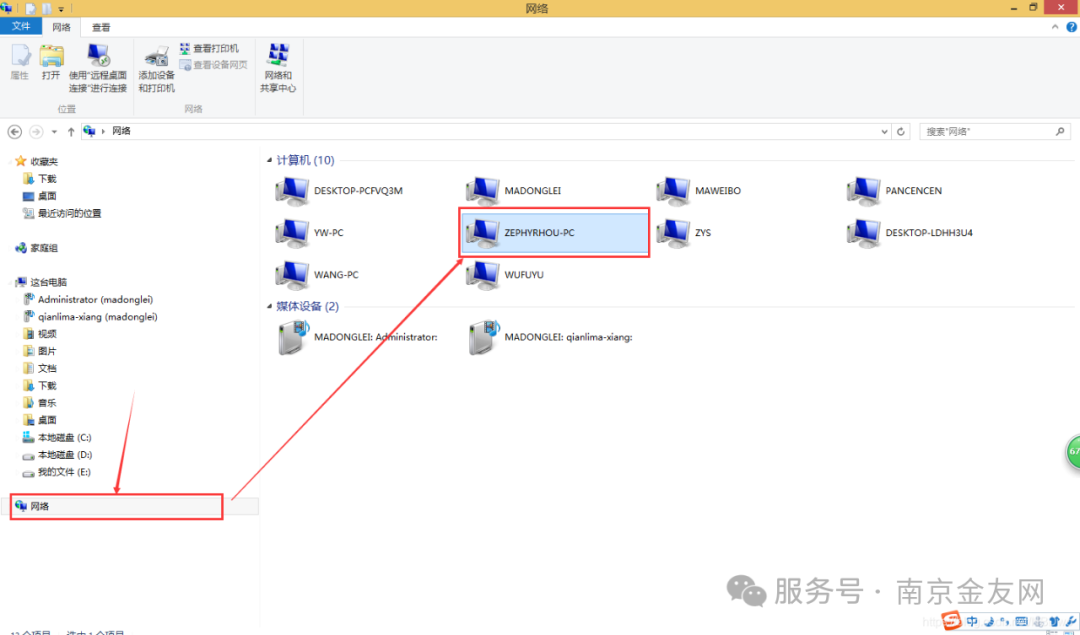This screenshot has width=1080, height=635.
Task: Select the ZEPHYRHOU-PC computer
Action: pos(554,233)
